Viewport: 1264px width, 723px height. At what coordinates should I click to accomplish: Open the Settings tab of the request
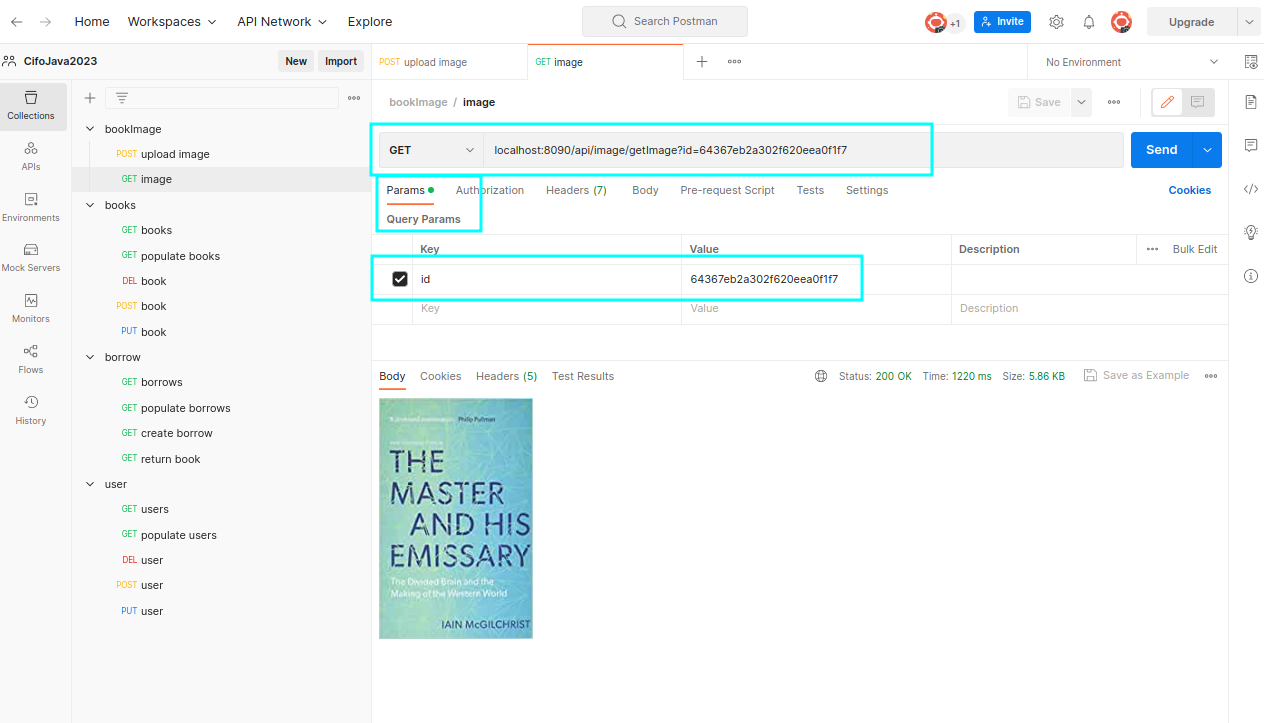tap(867, 190)
